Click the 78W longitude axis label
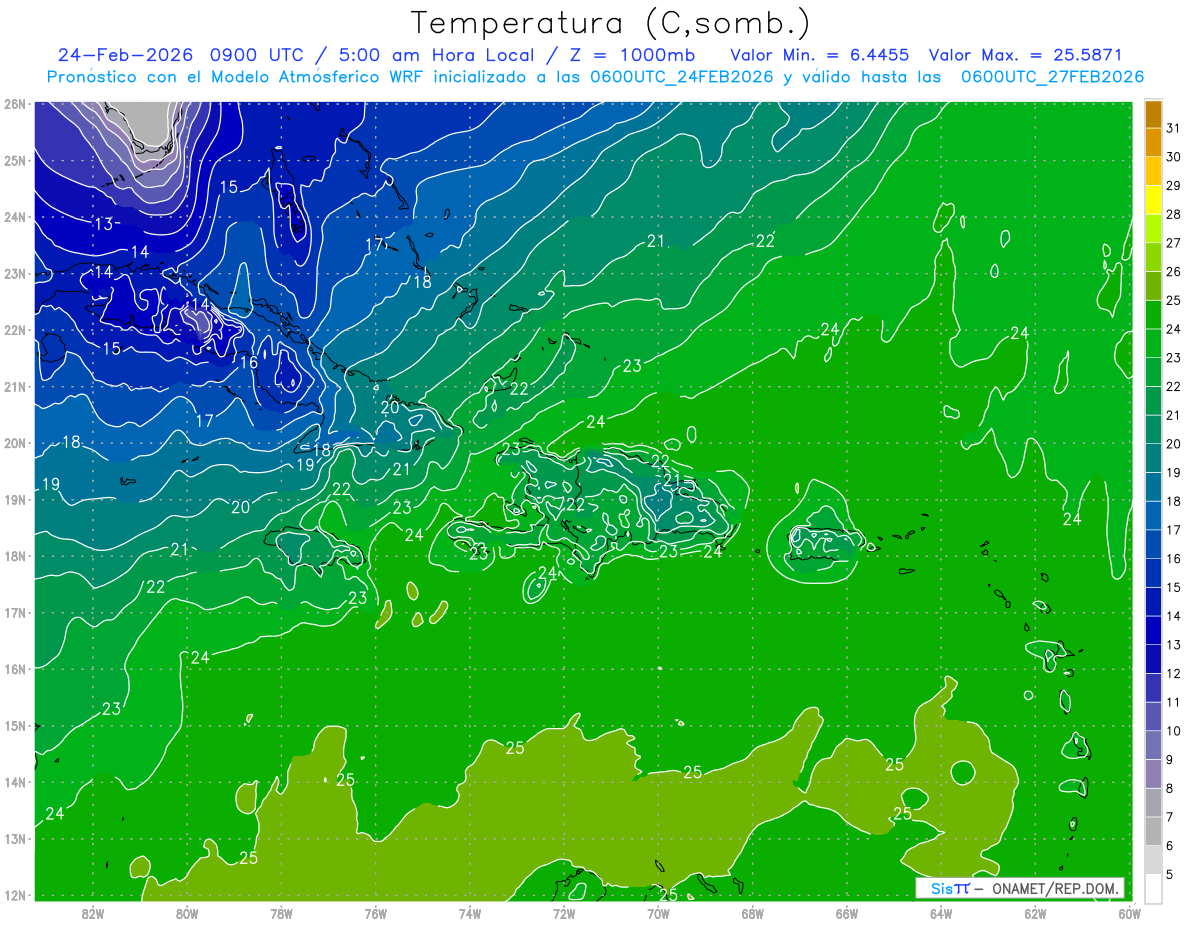This screenshot has height=927, width=1200. point(281,913)
